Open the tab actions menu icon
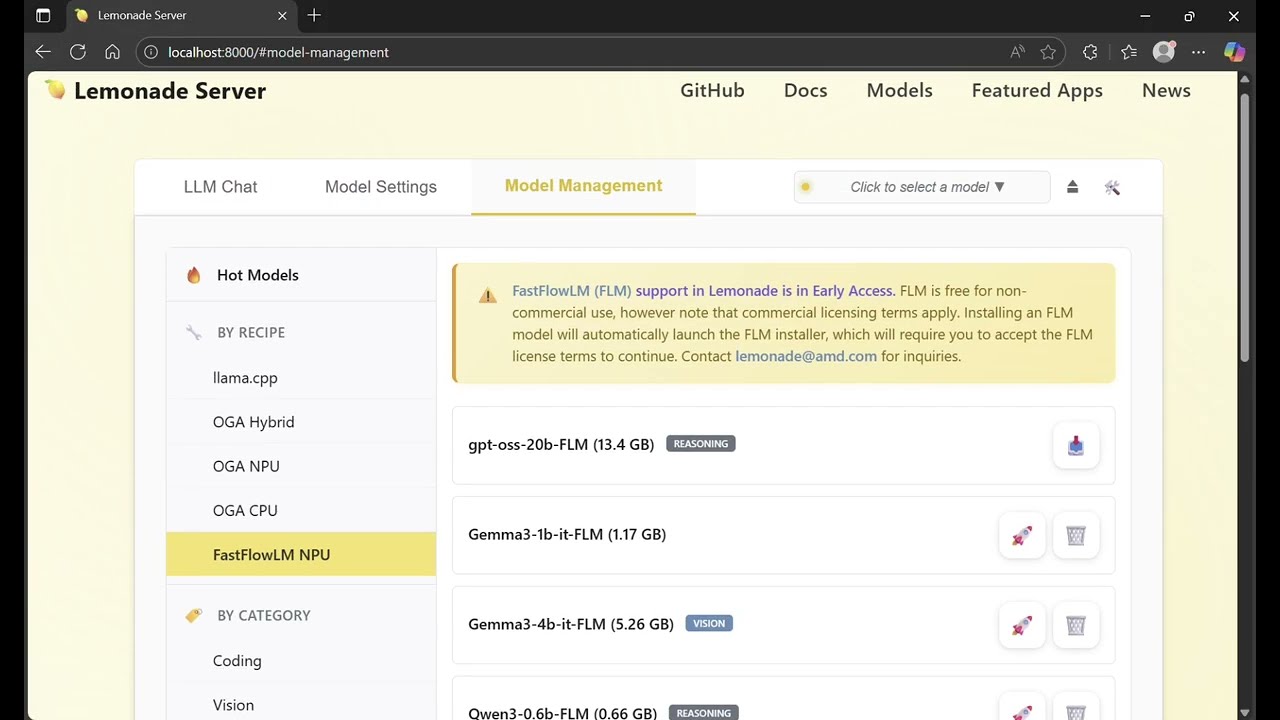 tap(43, 15)
